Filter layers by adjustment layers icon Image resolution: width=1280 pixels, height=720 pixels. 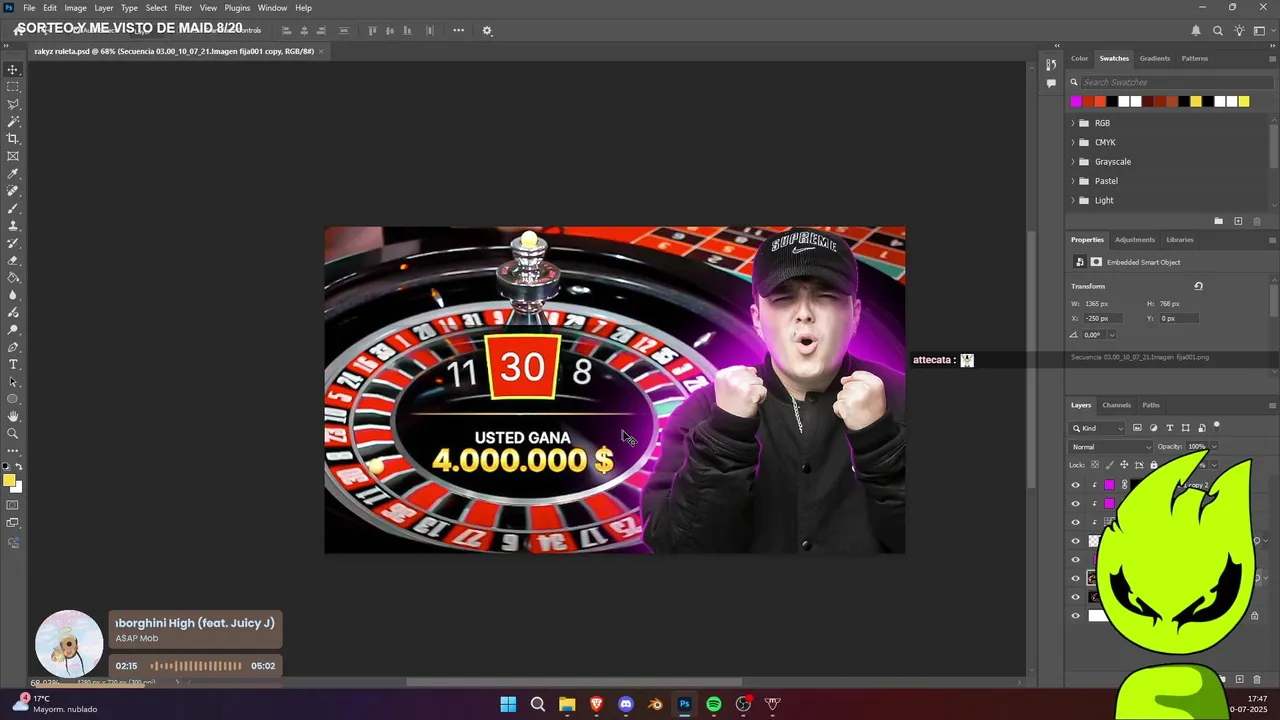[x=1153, y=428]
